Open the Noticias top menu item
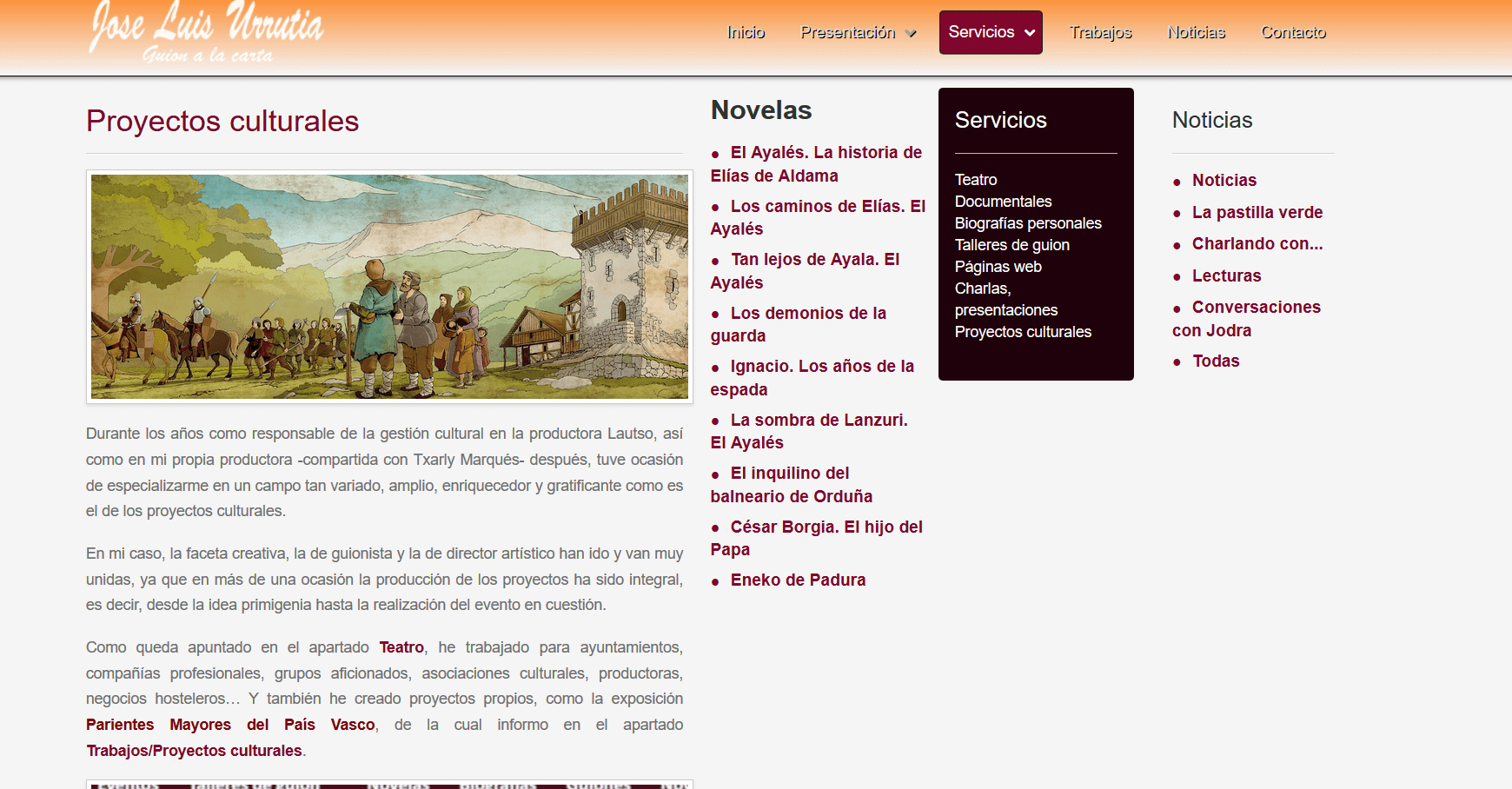This screenshot has height=789, width=1512. click(x=1196, y=32)
